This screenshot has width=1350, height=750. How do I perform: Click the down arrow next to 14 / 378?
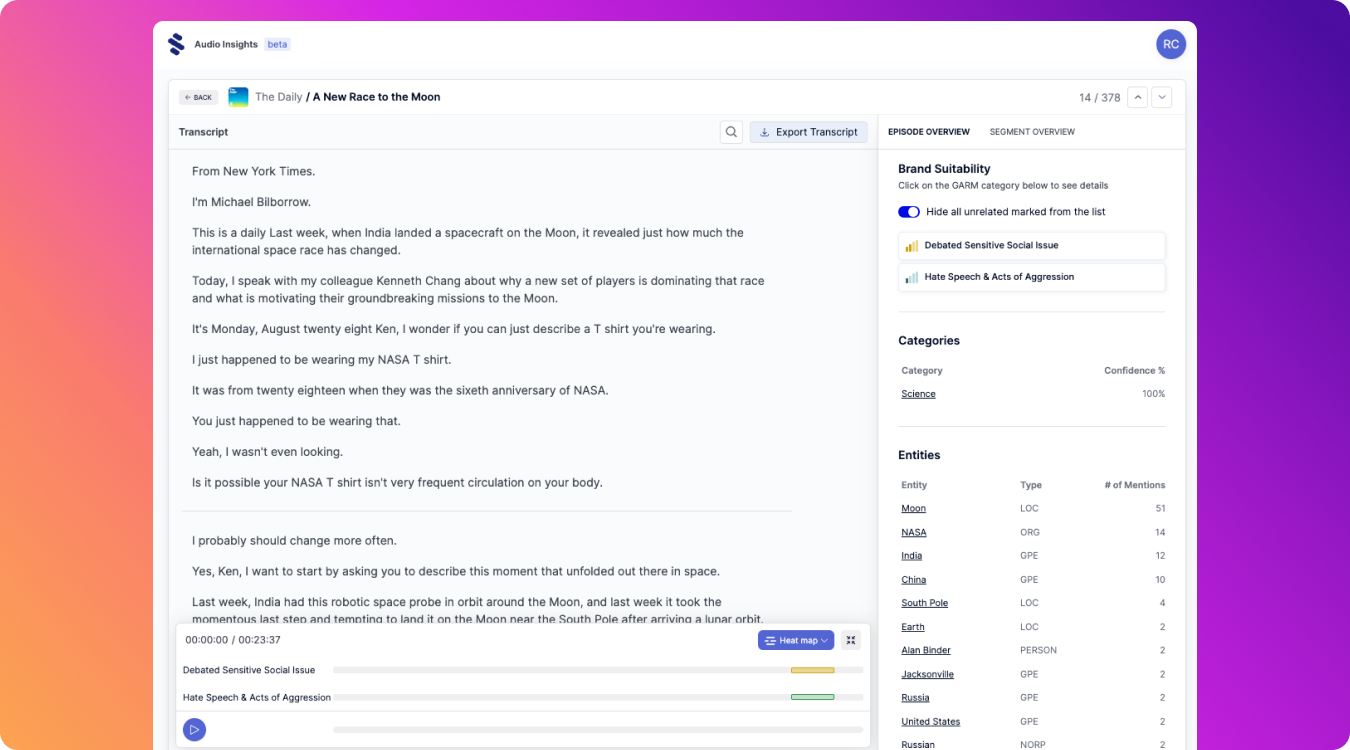point(1161,97)
